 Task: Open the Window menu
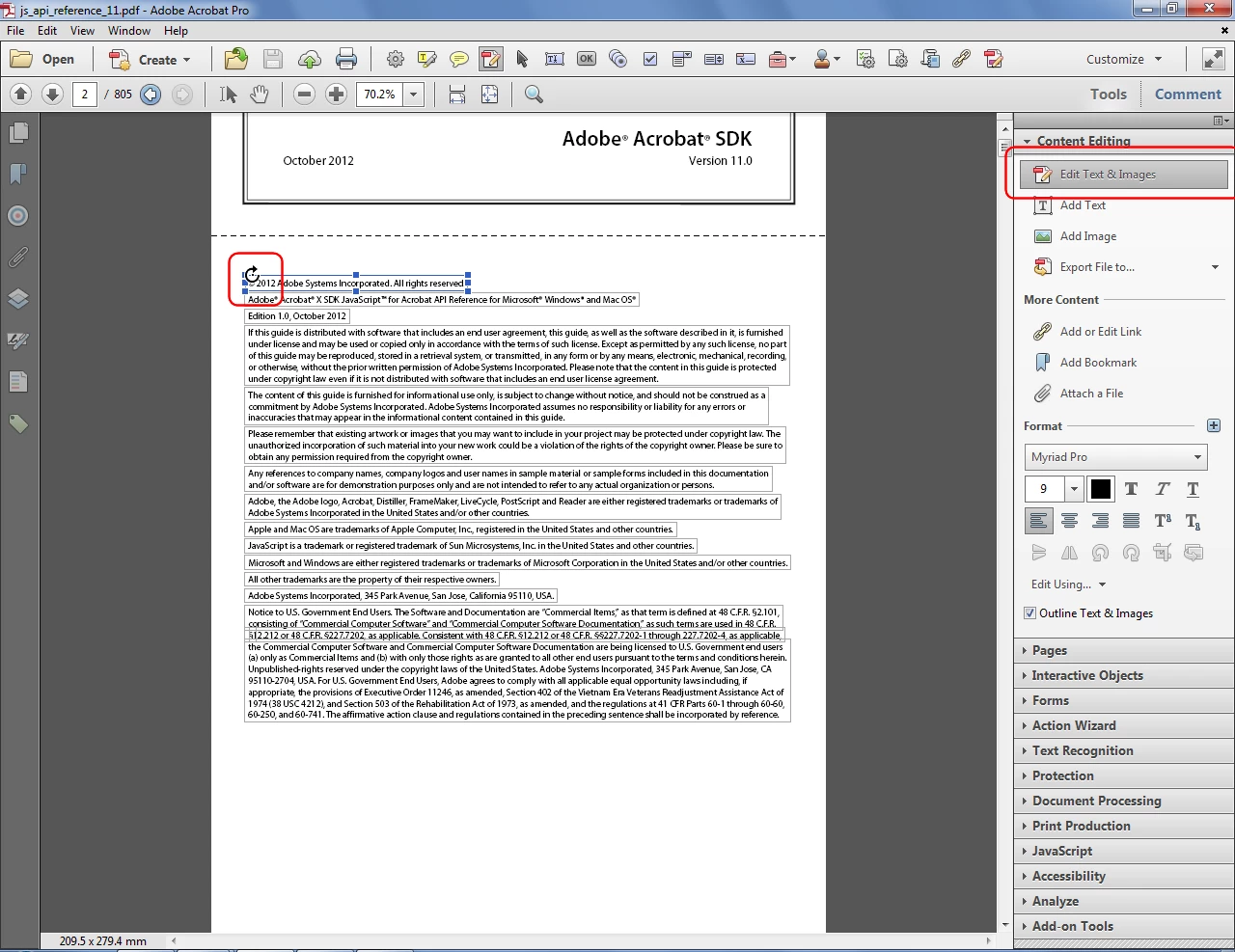(x=129, y=31)
